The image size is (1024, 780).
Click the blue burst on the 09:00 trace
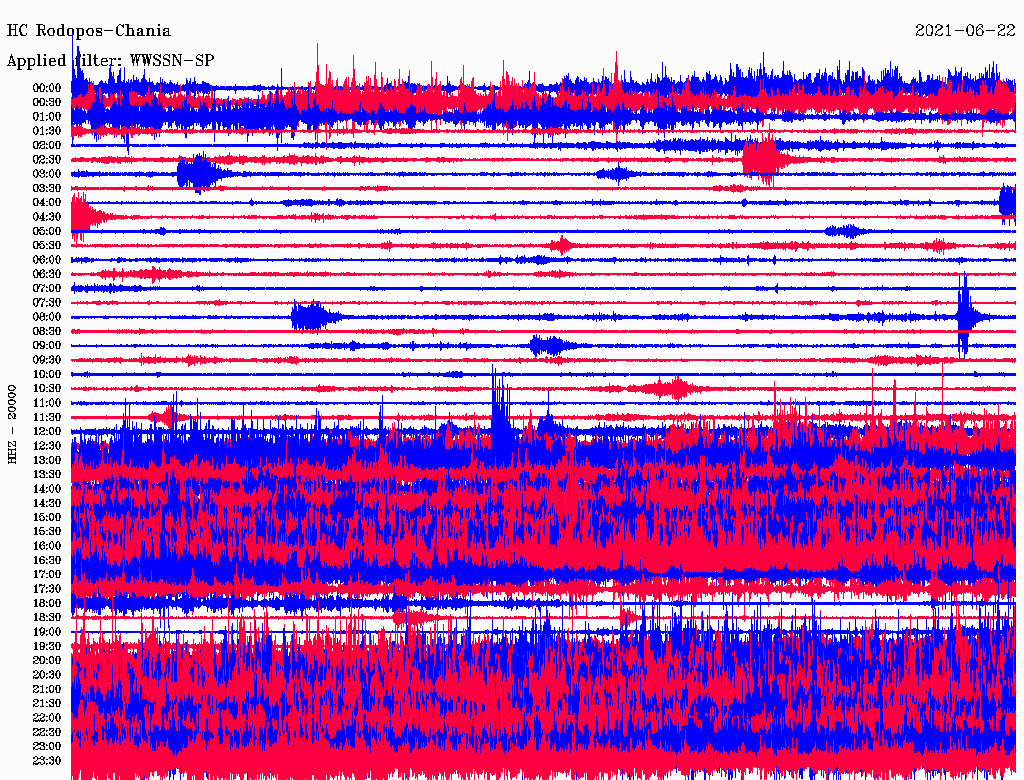click(x=548, y=346)
